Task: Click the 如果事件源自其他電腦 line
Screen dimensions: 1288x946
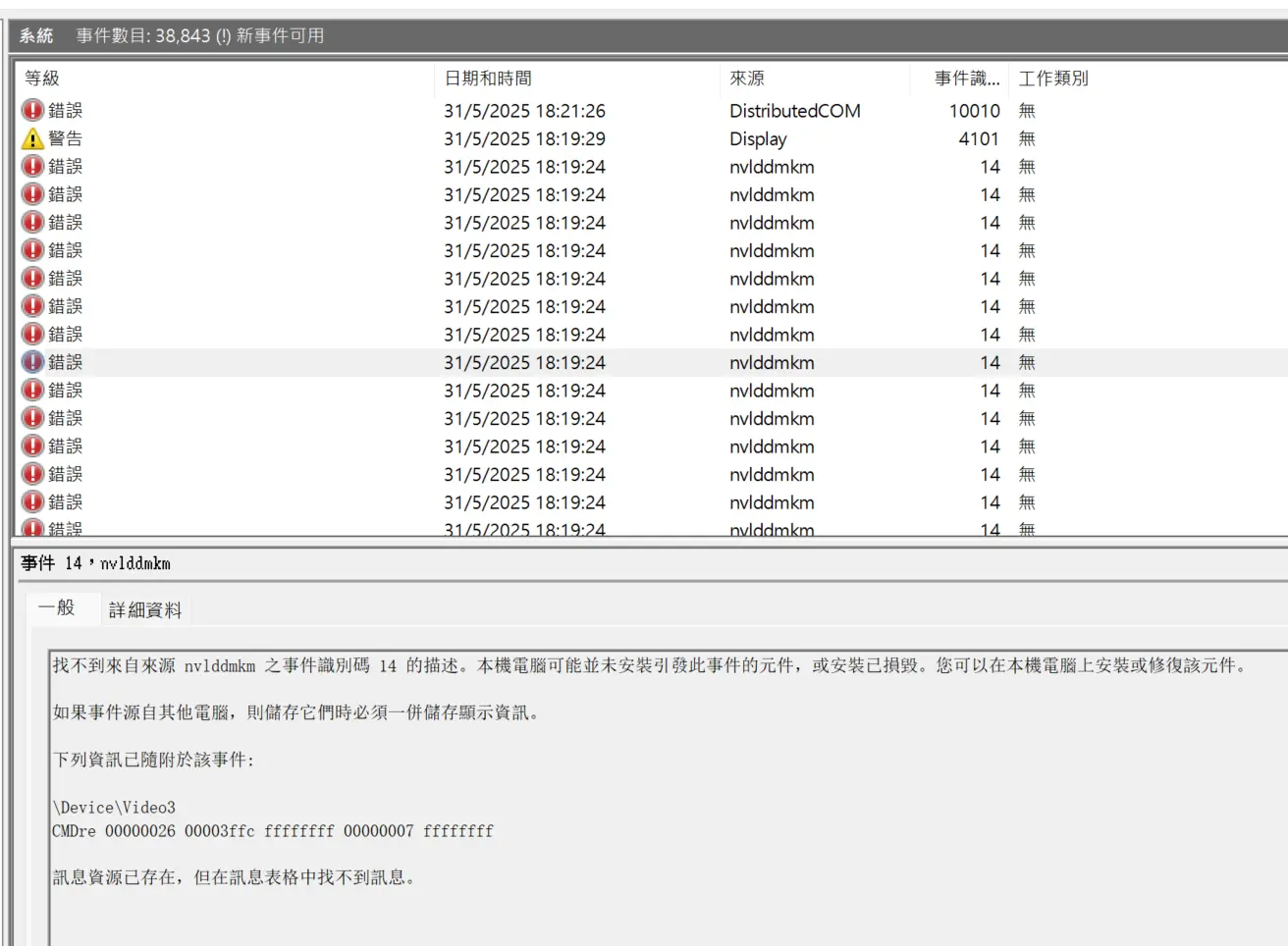Action: click(296, 712)
